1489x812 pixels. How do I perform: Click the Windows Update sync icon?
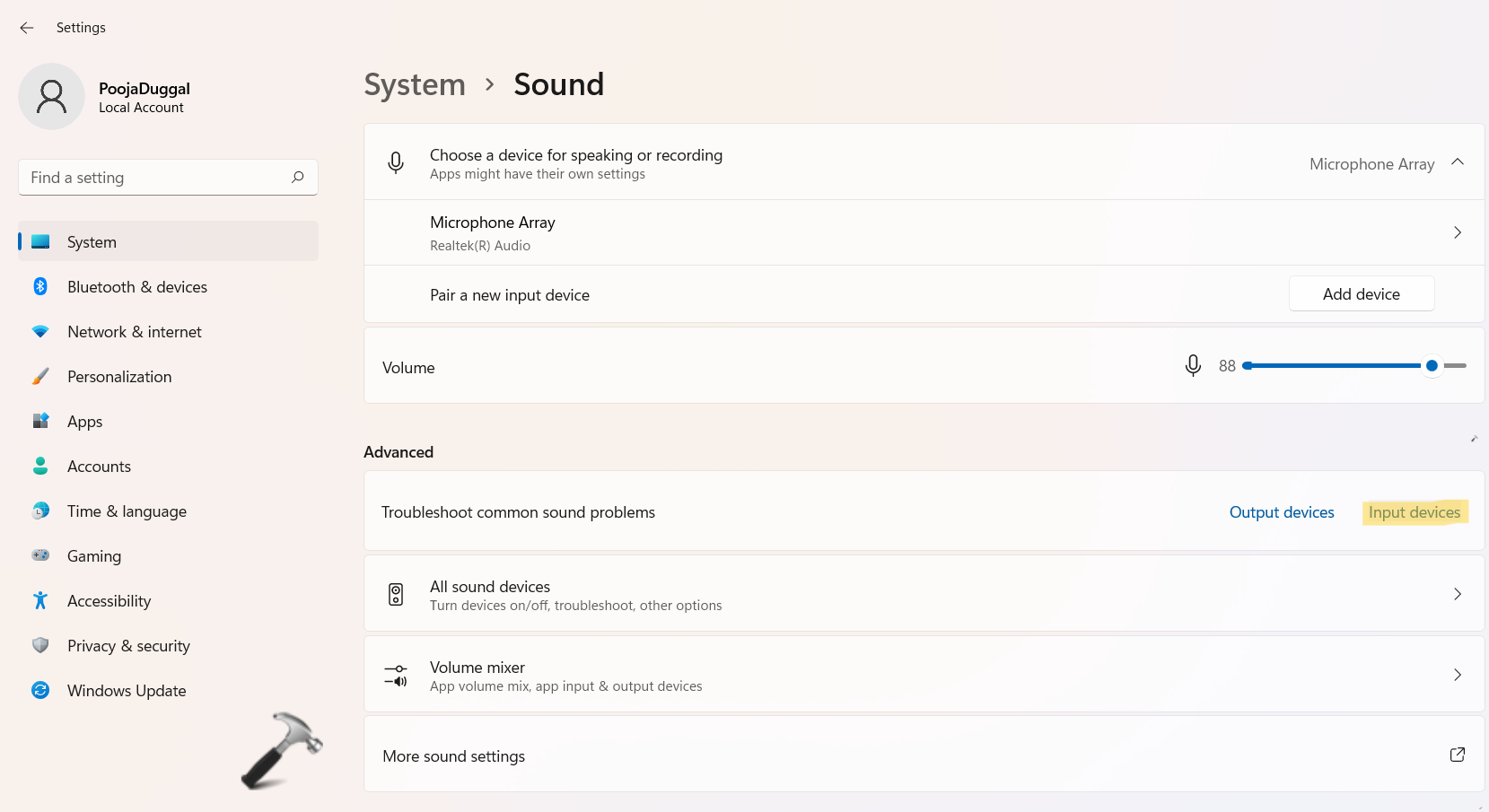[x=40, y=690]
